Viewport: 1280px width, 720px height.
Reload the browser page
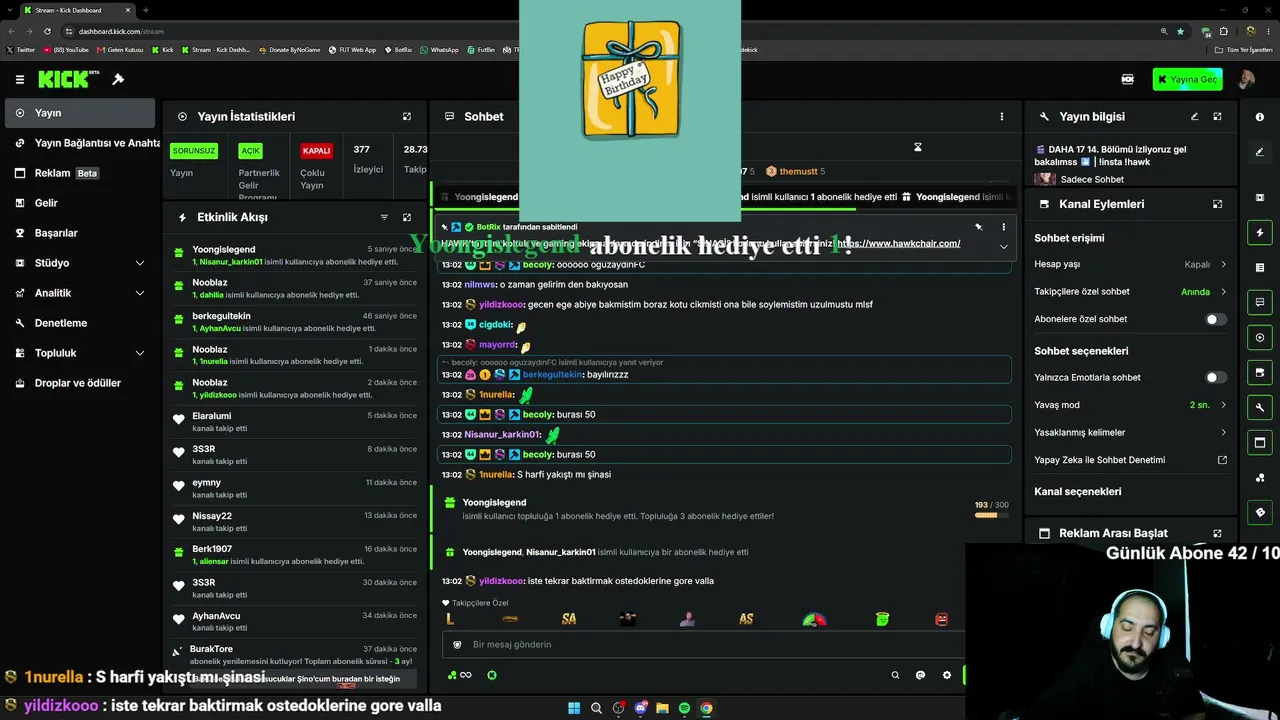point(47,31)
